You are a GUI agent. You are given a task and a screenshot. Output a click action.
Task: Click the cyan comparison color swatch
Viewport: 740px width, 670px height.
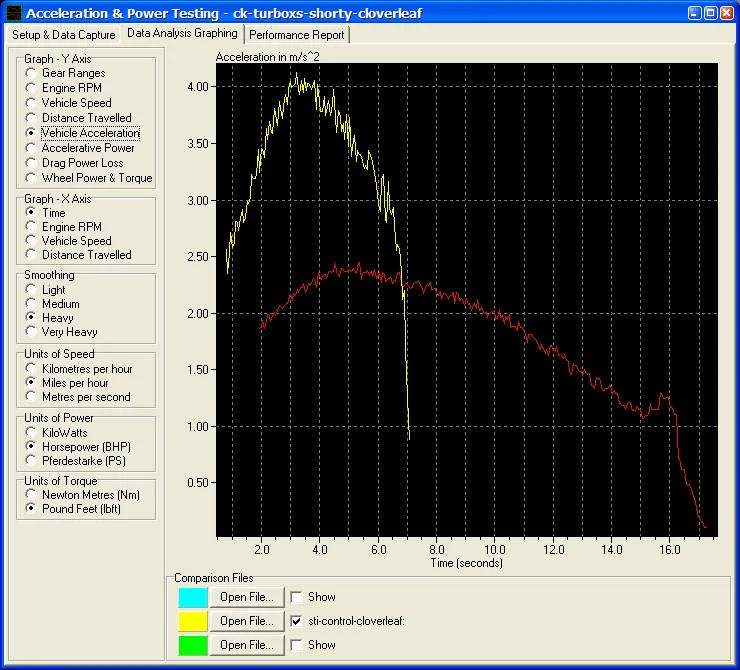pos(193,597)
